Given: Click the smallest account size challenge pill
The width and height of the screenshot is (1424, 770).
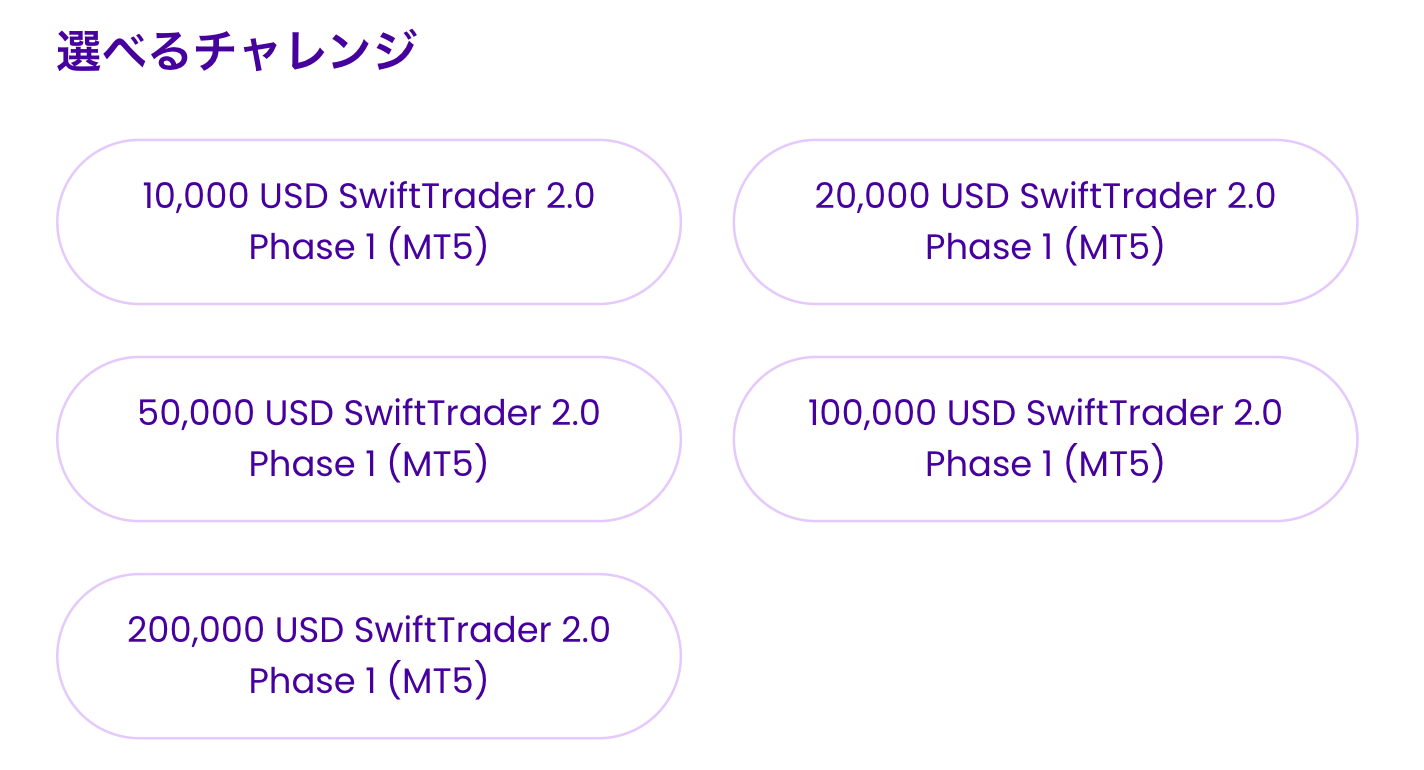Looking at the screenshot, I should (x=368, y=221).
